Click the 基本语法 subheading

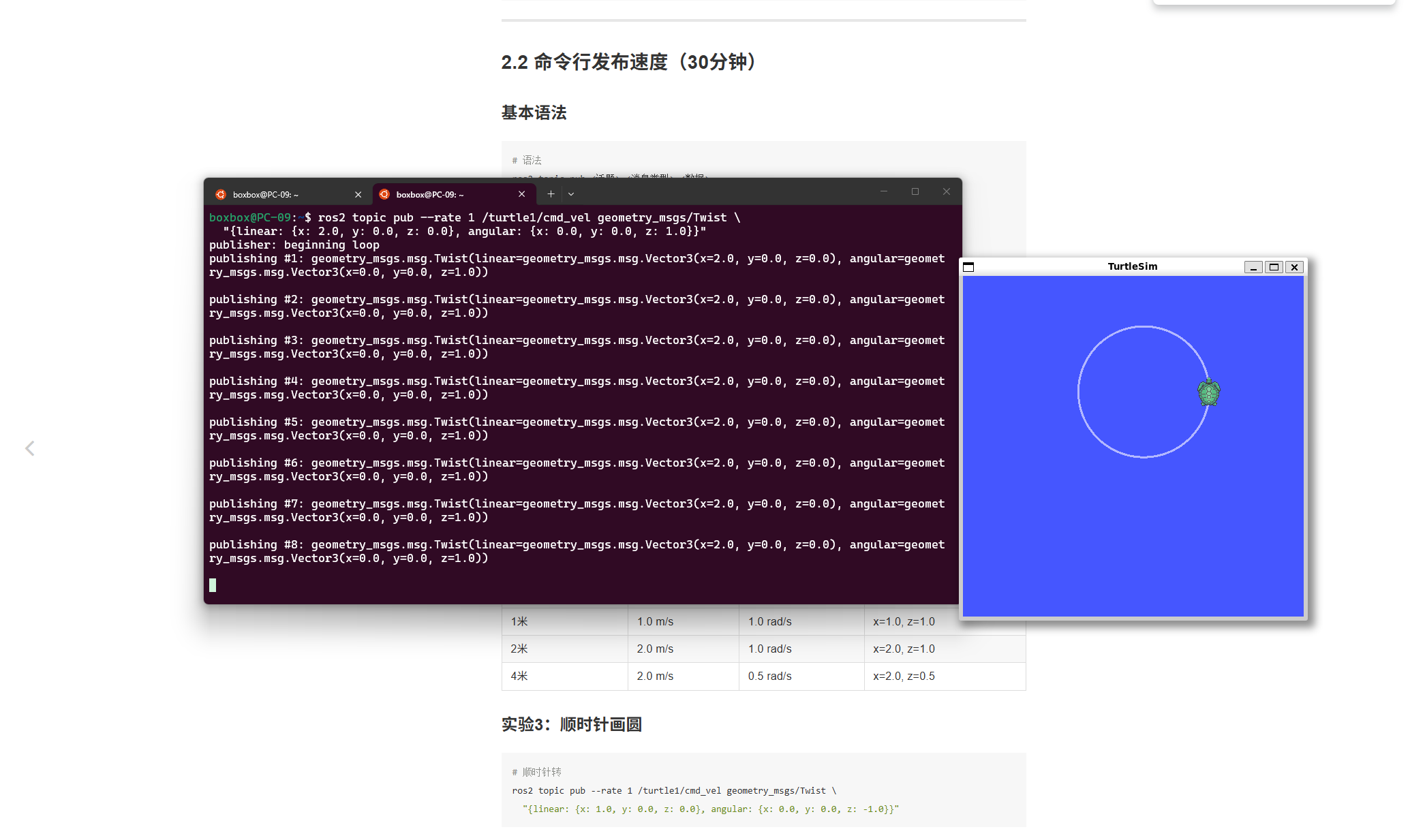[534, 112]
